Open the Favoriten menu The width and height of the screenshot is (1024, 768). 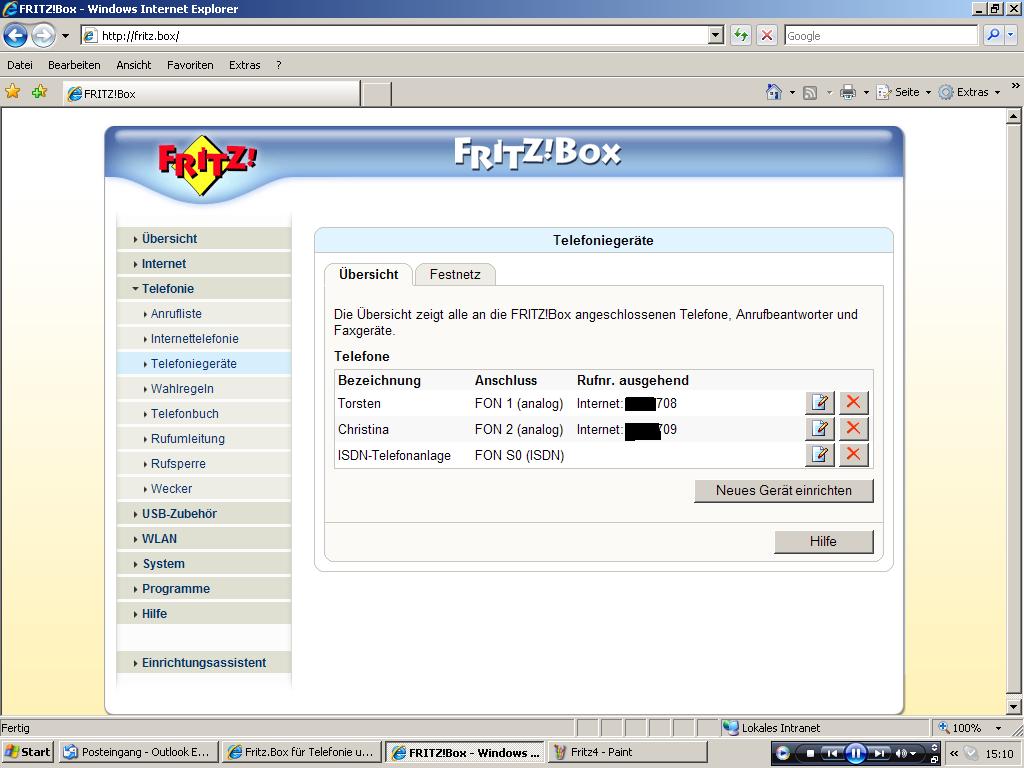coord(190,65)
